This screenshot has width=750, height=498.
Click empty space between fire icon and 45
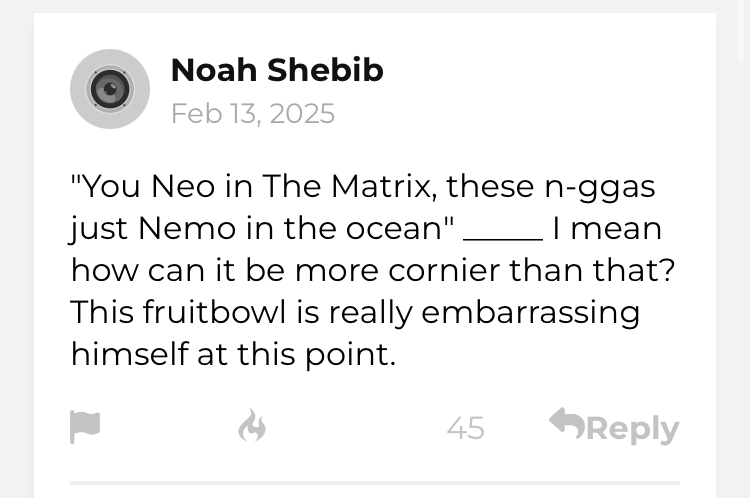(x=355, y=428)
